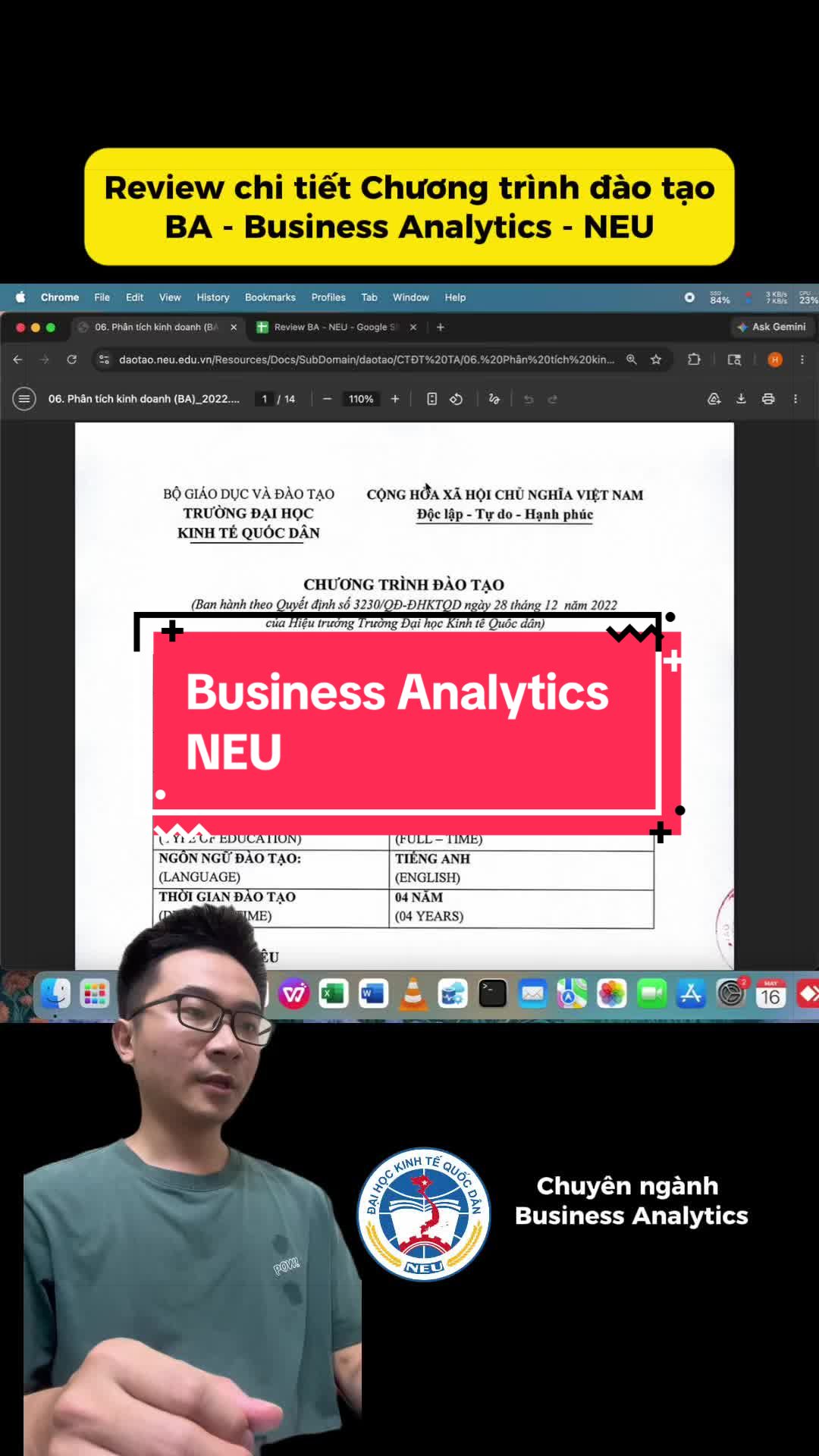
Task: Switch to Review BA - NEU Google Sheets tab
Action: (336, 327)
